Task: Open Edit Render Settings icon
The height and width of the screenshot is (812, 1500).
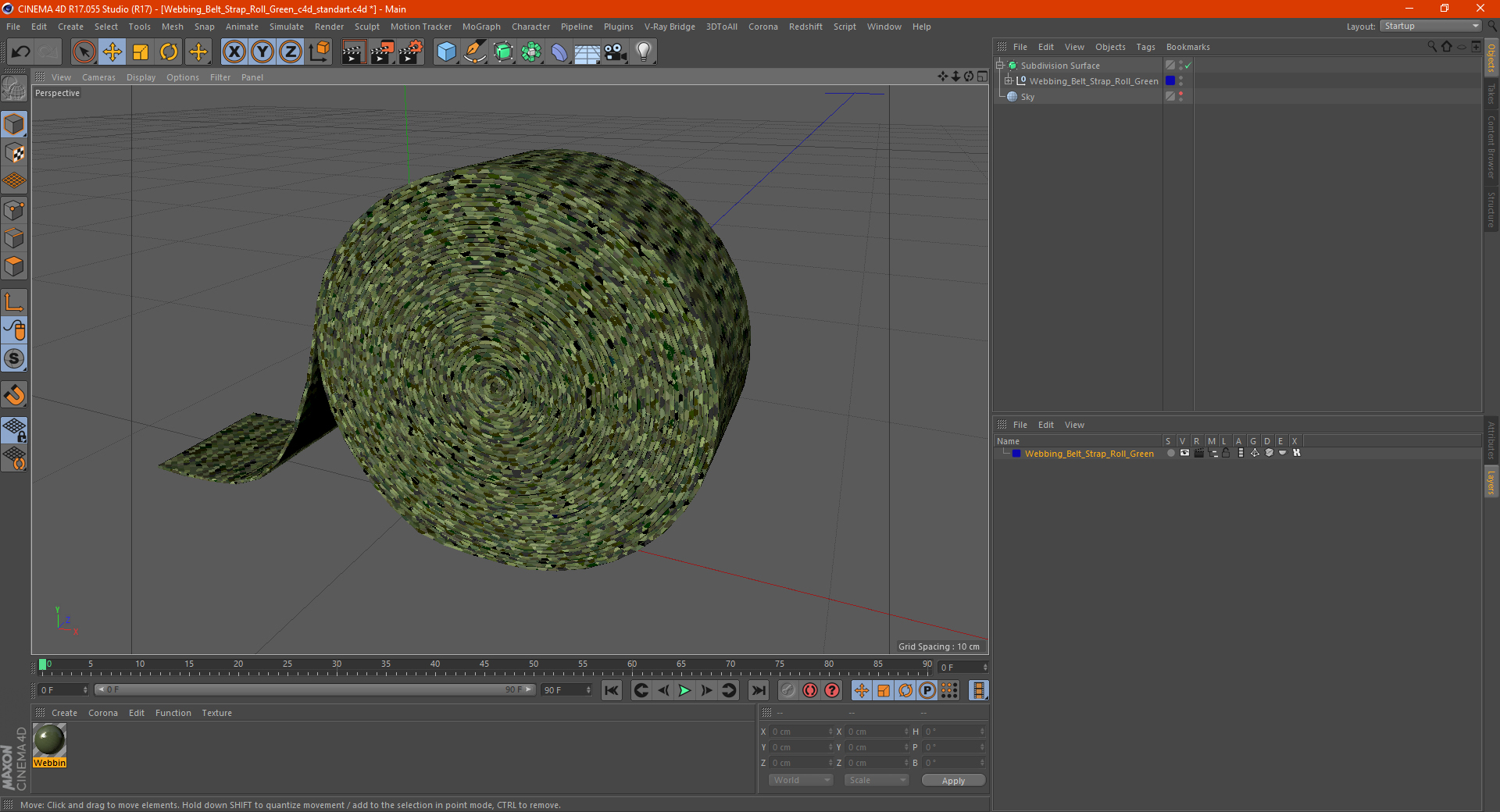Action: 411,52
